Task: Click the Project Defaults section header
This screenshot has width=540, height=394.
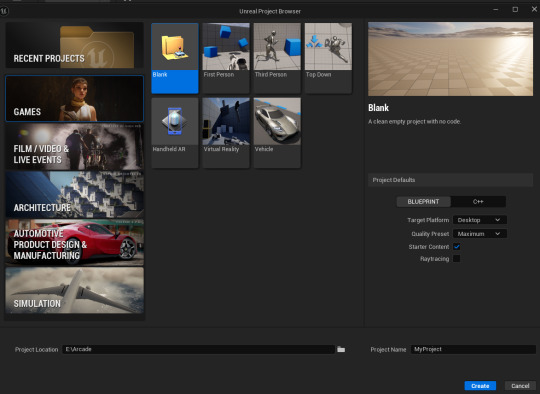Action: [x=450, y=180]
